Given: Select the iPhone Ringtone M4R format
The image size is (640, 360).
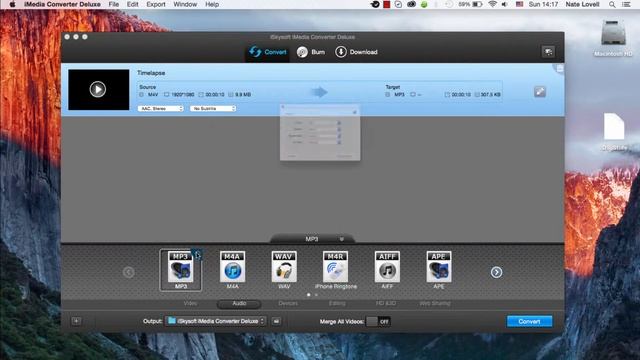Looking at the screenshot, I should [x=336, y=267].
